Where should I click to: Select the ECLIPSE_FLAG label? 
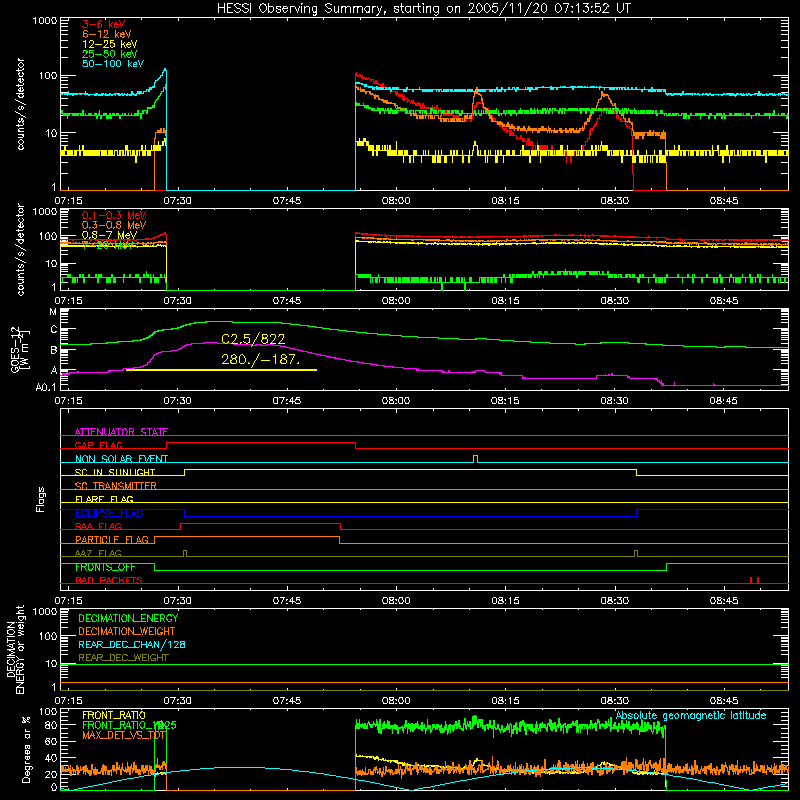(x=109, y=513)
